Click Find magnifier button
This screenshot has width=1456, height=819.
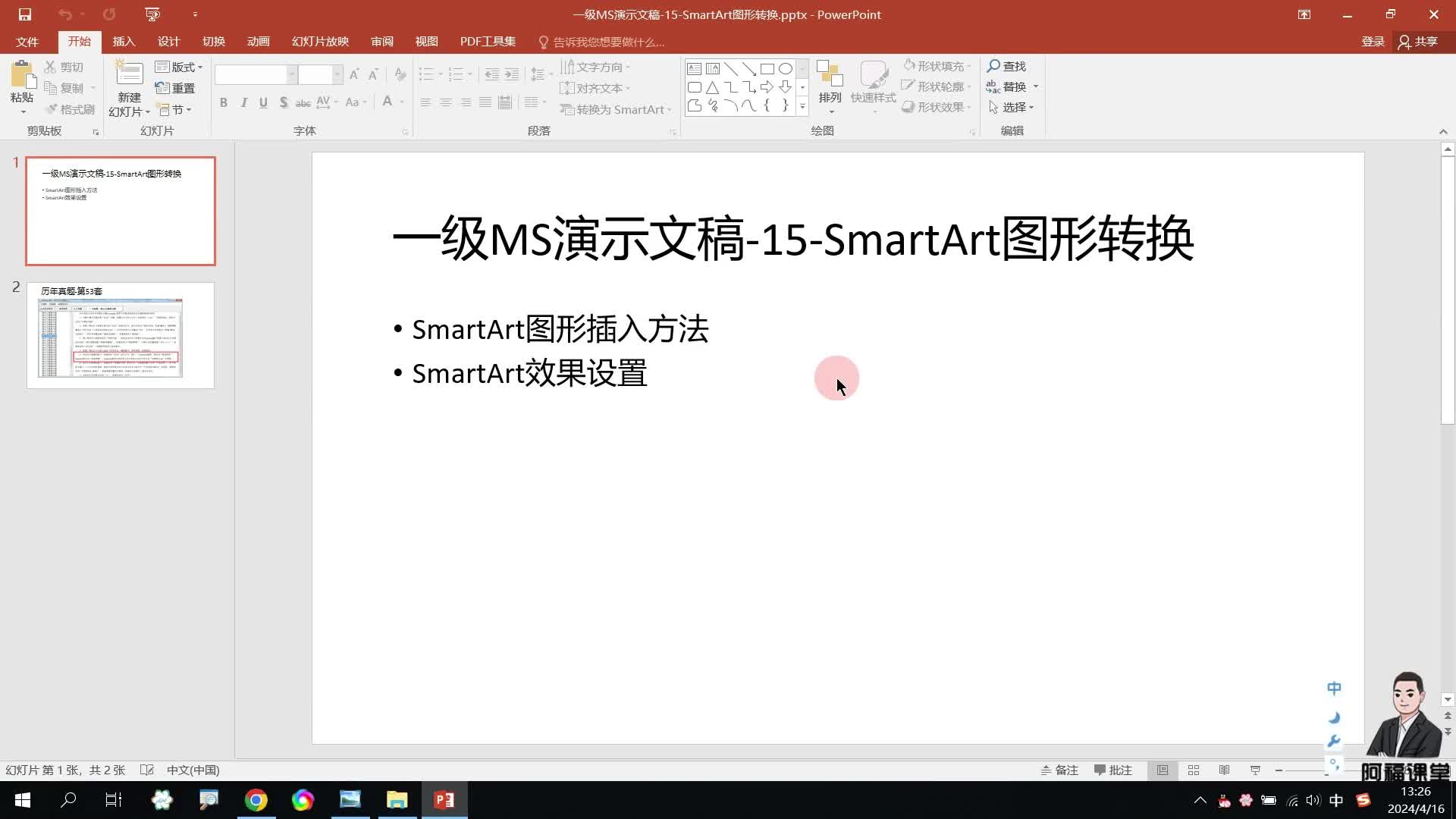[x=1006, y=66]
